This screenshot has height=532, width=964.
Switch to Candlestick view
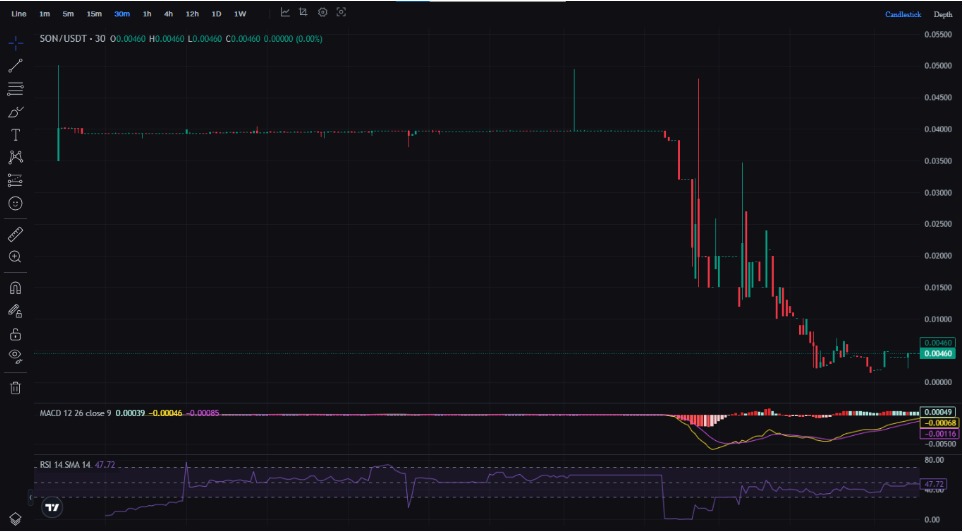tap(903, 14)
